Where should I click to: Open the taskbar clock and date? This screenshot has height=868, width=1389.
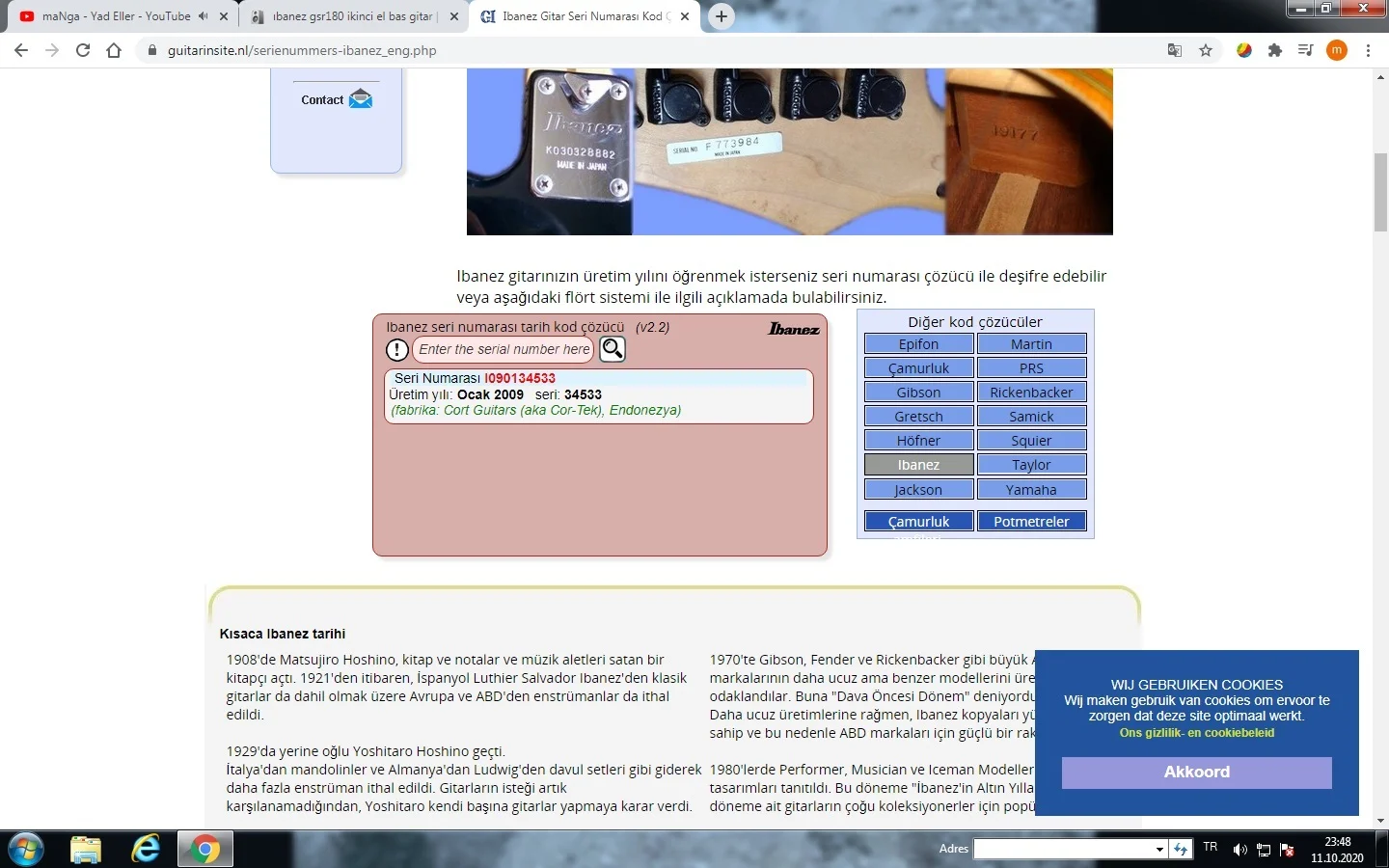(1337, 850)
